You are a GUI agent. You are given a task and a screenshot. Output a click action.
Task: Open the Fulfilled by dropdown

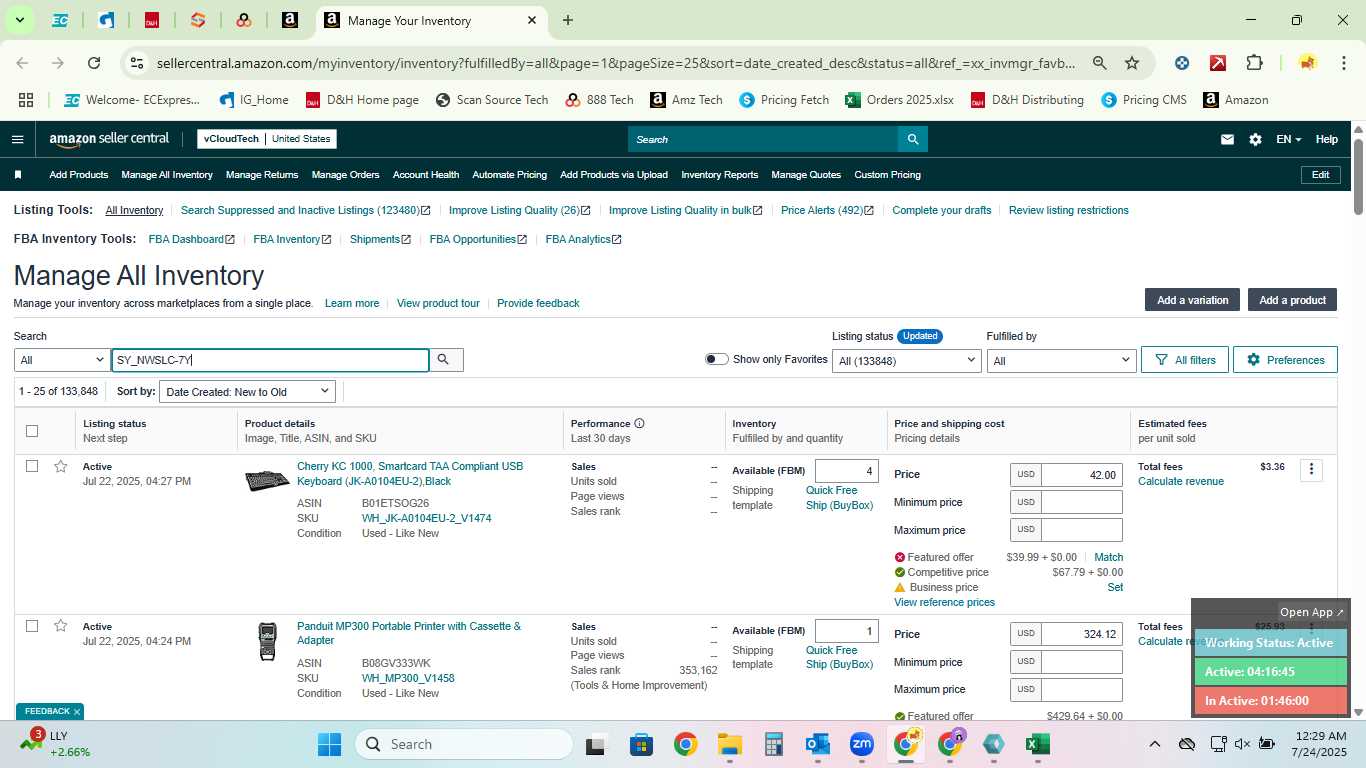click(x=1060, y=360)
